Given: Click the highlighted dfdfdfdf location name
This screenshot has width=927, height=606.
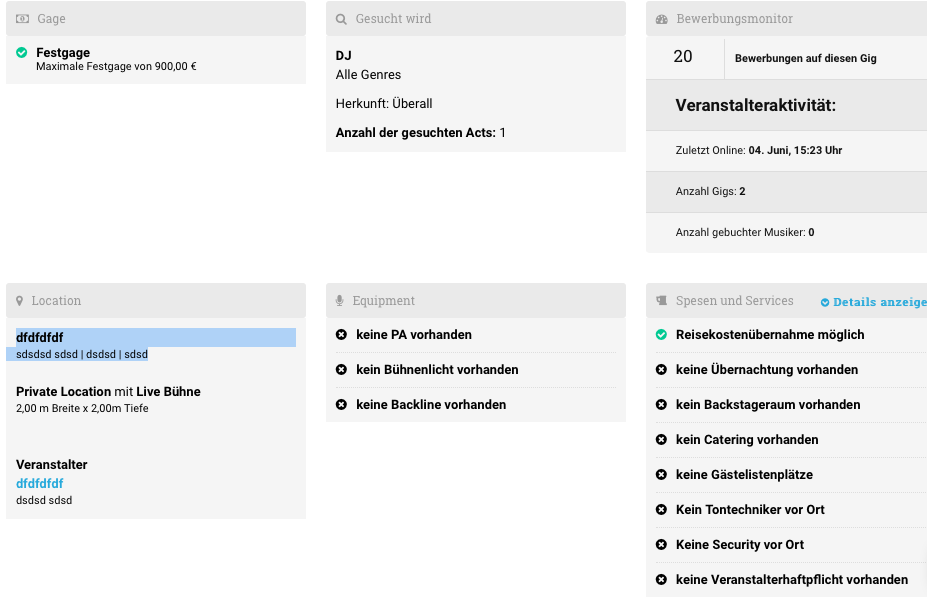Looking at the screenshot, I should tap(40, 338).
